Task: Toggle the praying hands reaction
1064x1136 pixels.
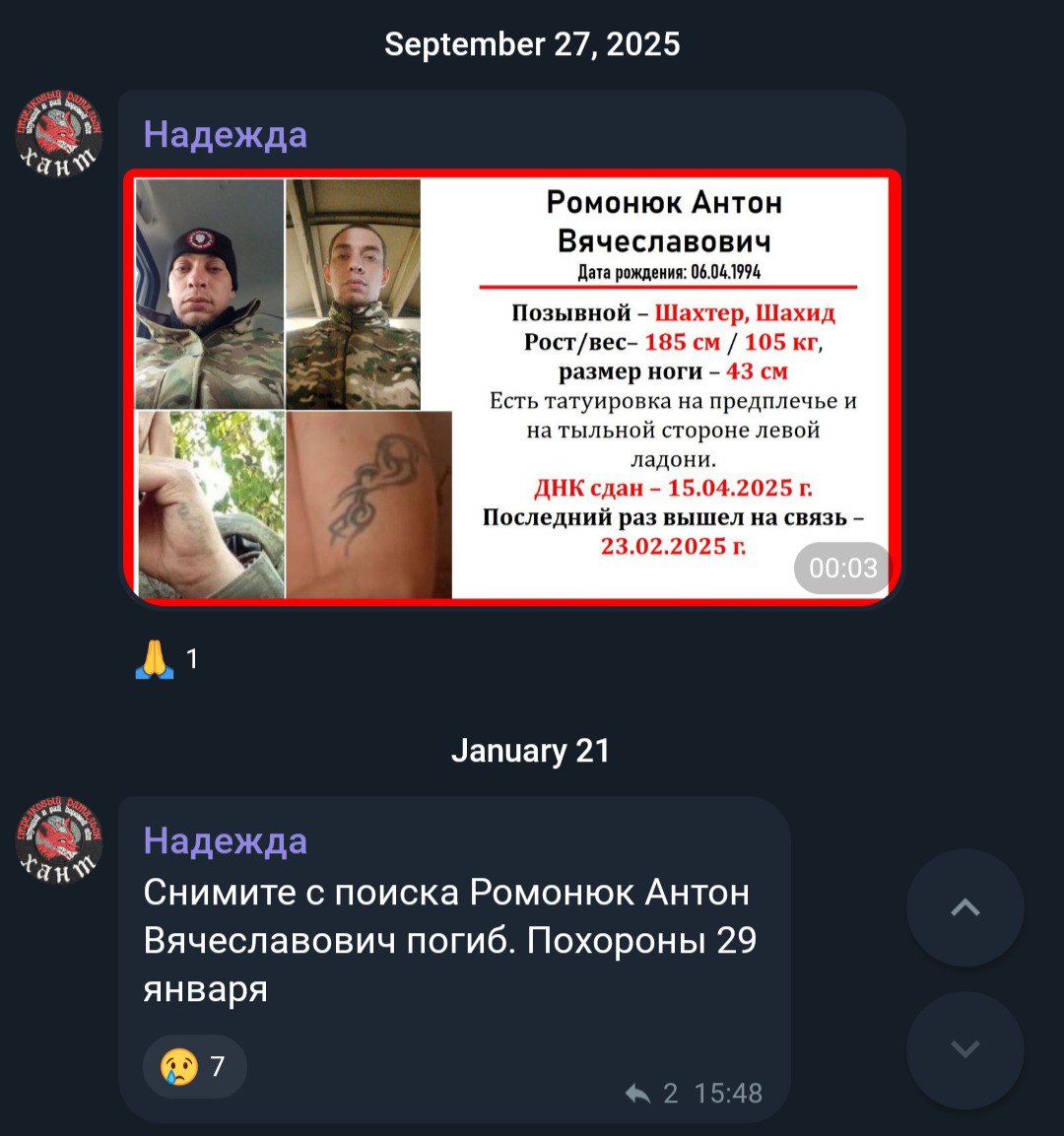Action: [x=166, y=659]
